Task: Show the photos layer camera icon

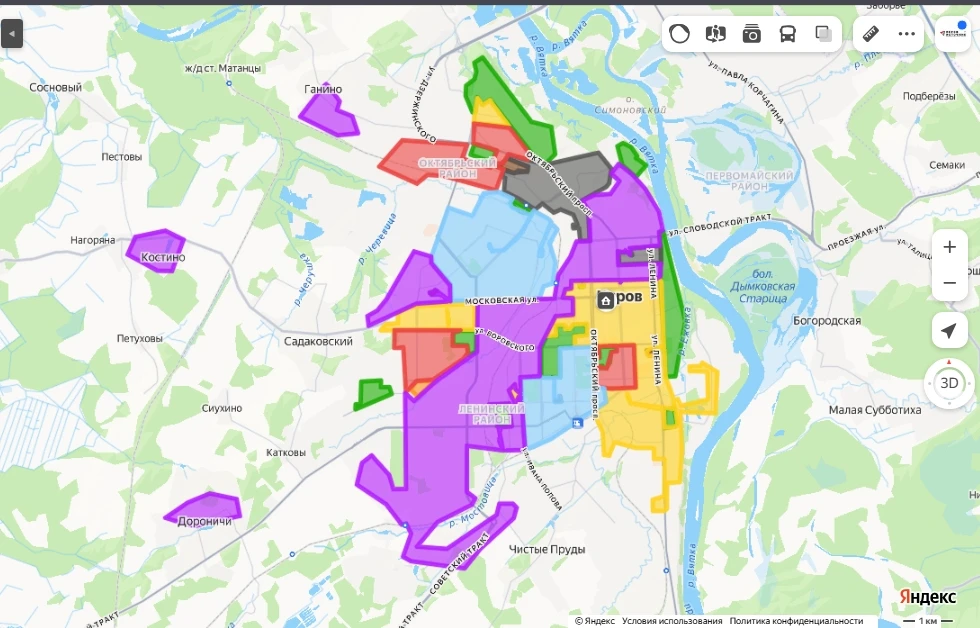Action: [752, 34]
